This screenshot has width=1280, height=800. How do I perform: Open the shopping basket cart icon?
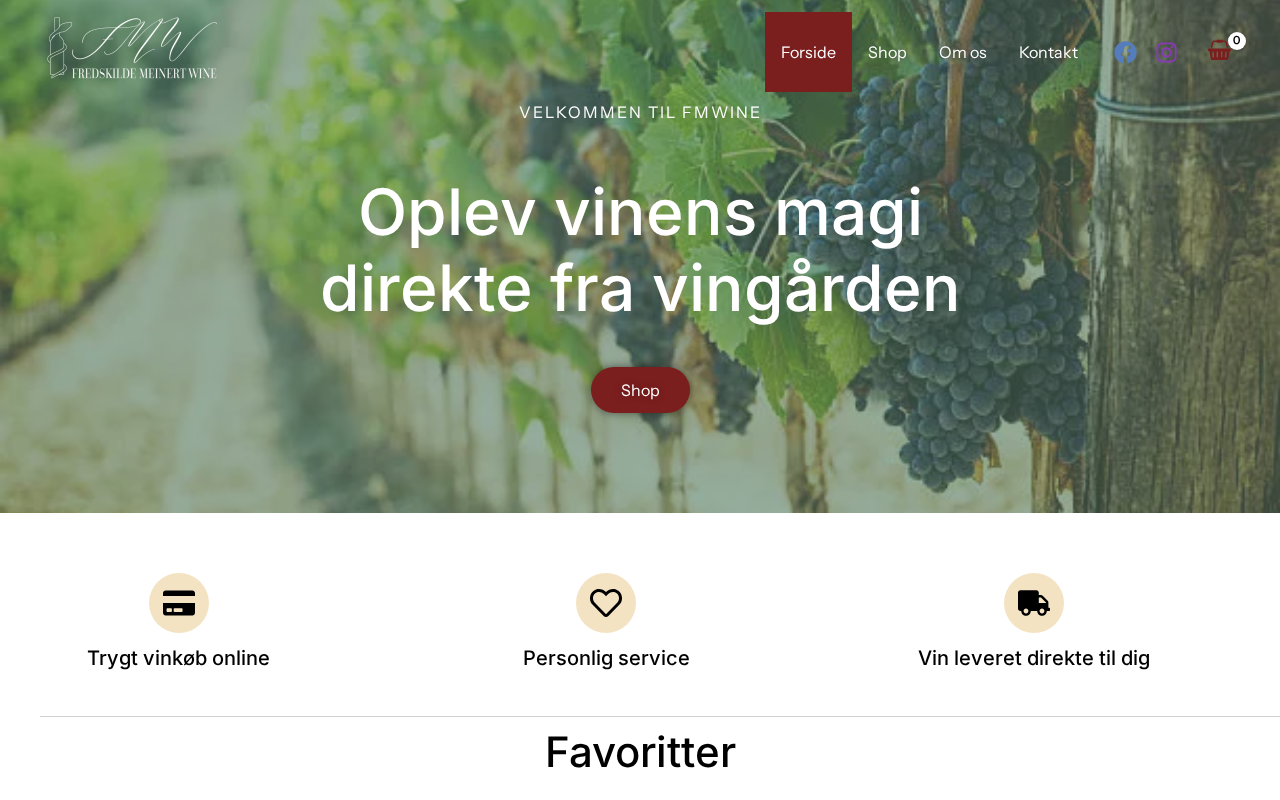click(1219, 51)
